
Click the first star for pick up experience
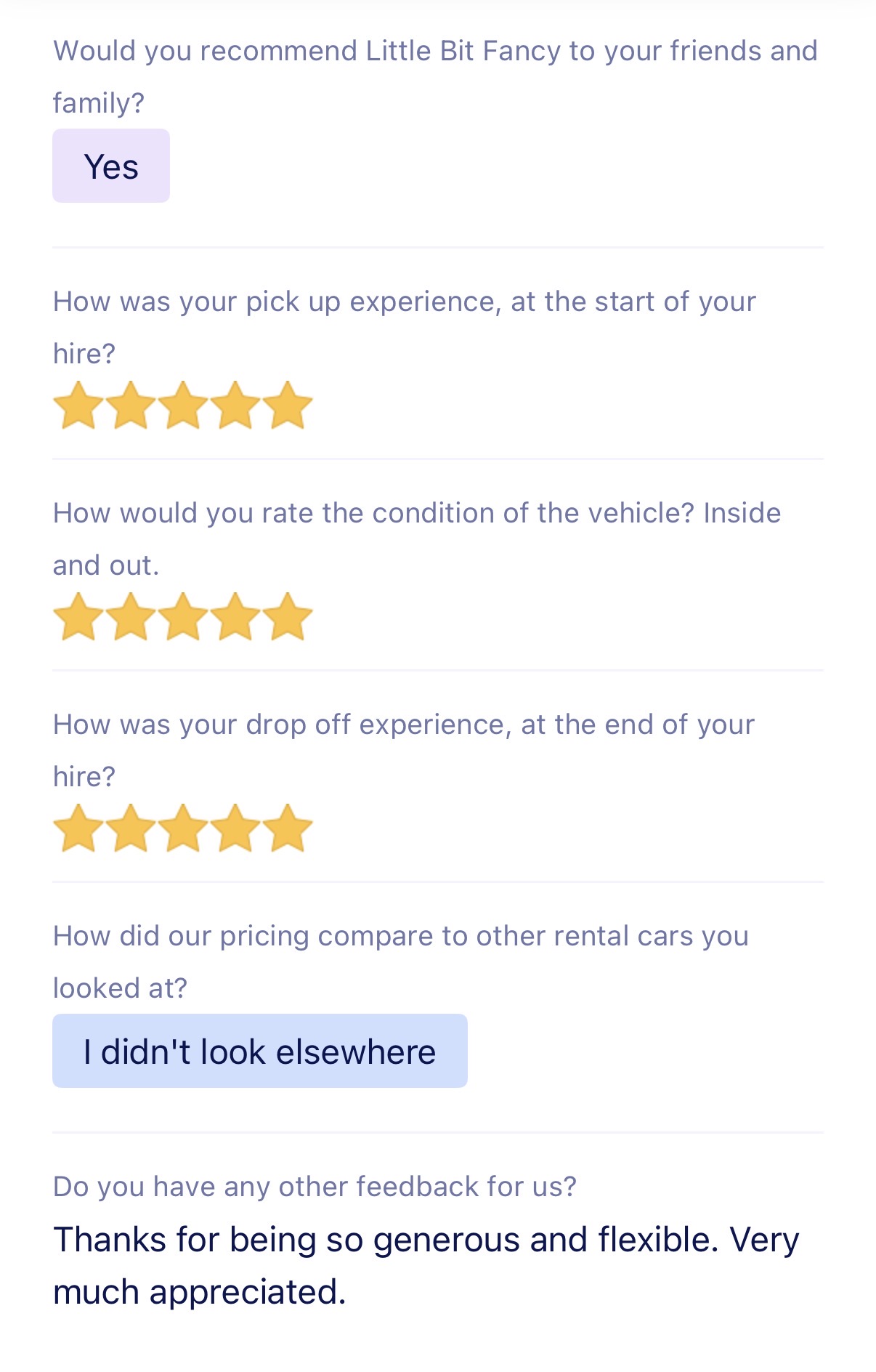(x=78, y=405)
